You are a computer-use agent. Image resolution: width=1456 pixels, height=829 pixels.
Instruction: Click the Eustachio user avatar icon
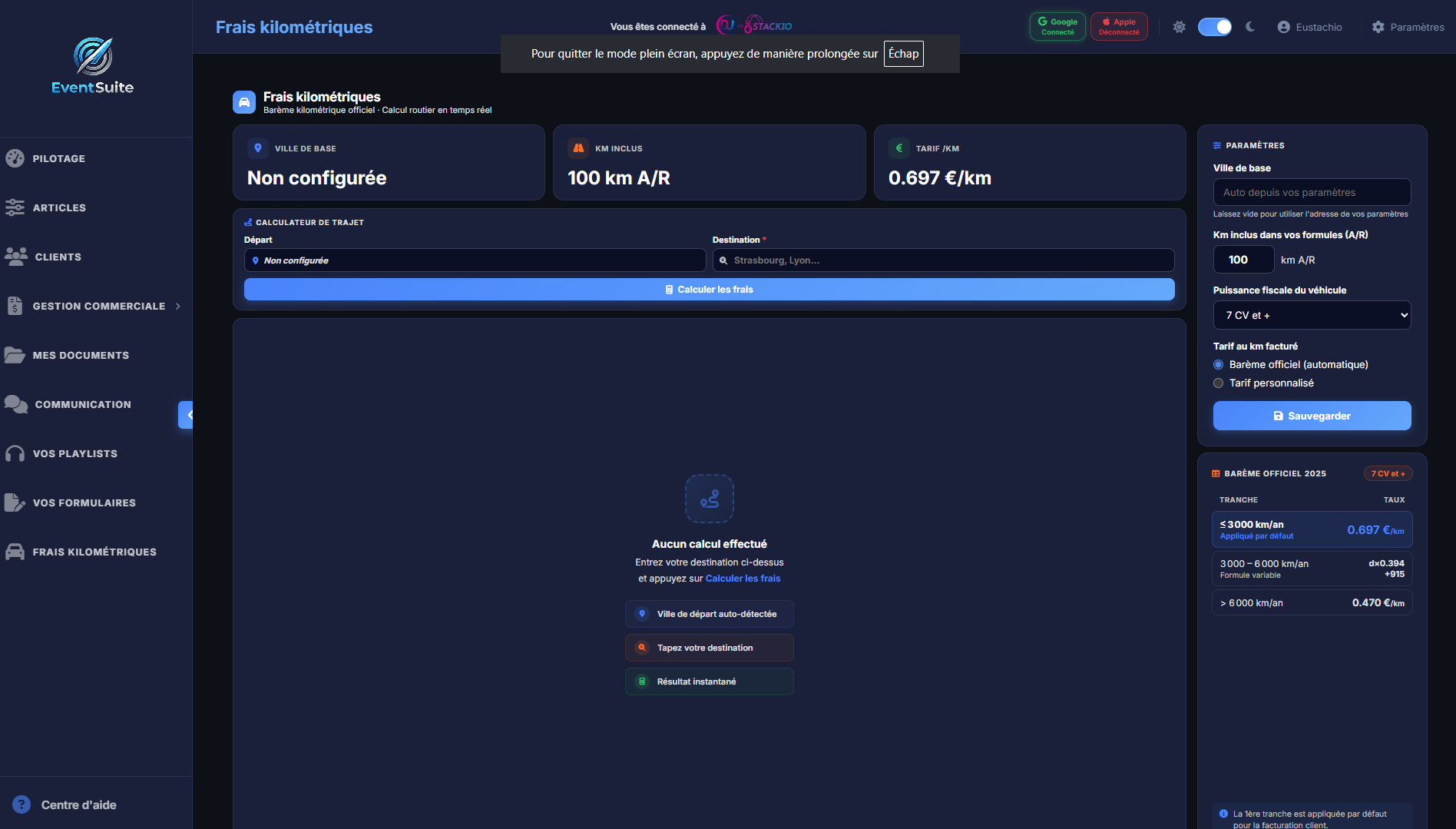[x=1284, y=27]
